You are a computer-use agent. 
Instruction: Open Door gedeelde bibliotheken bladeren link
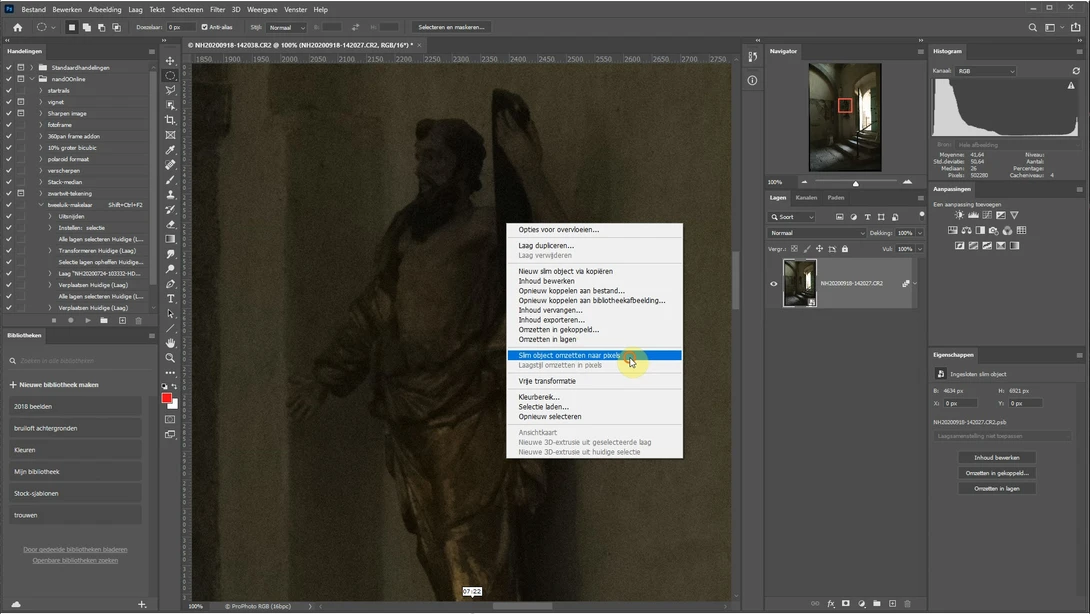[75, 549]
